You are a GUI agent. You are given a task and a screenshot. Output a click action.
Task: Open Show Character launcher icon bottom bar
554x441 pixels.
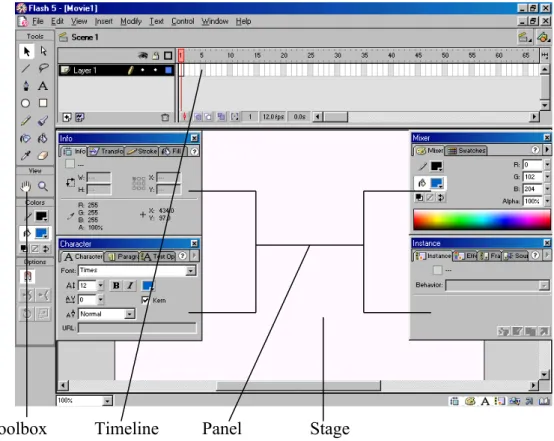point(485,401)
